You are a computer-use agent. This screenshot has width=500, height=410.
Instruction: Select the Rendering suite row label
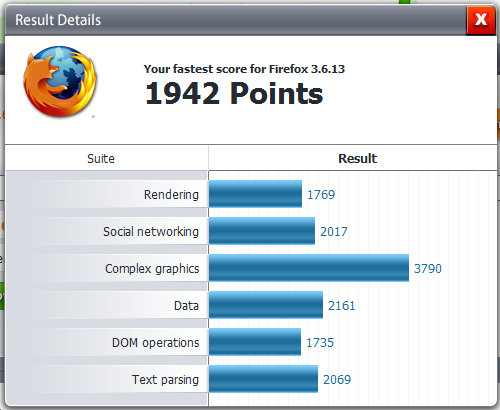point(171,194)
